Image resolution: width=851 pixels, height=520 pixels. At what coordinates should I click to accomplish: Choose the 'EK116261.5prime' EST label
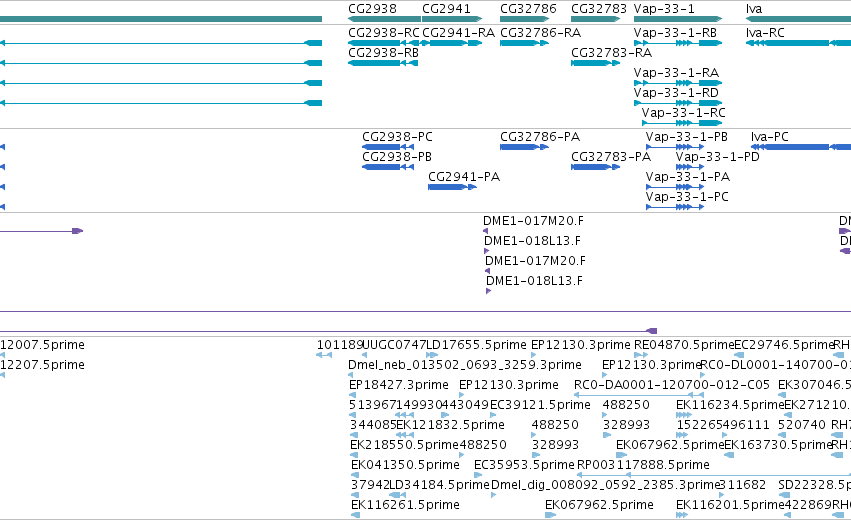pyautogui.click(x=405, y=505)
